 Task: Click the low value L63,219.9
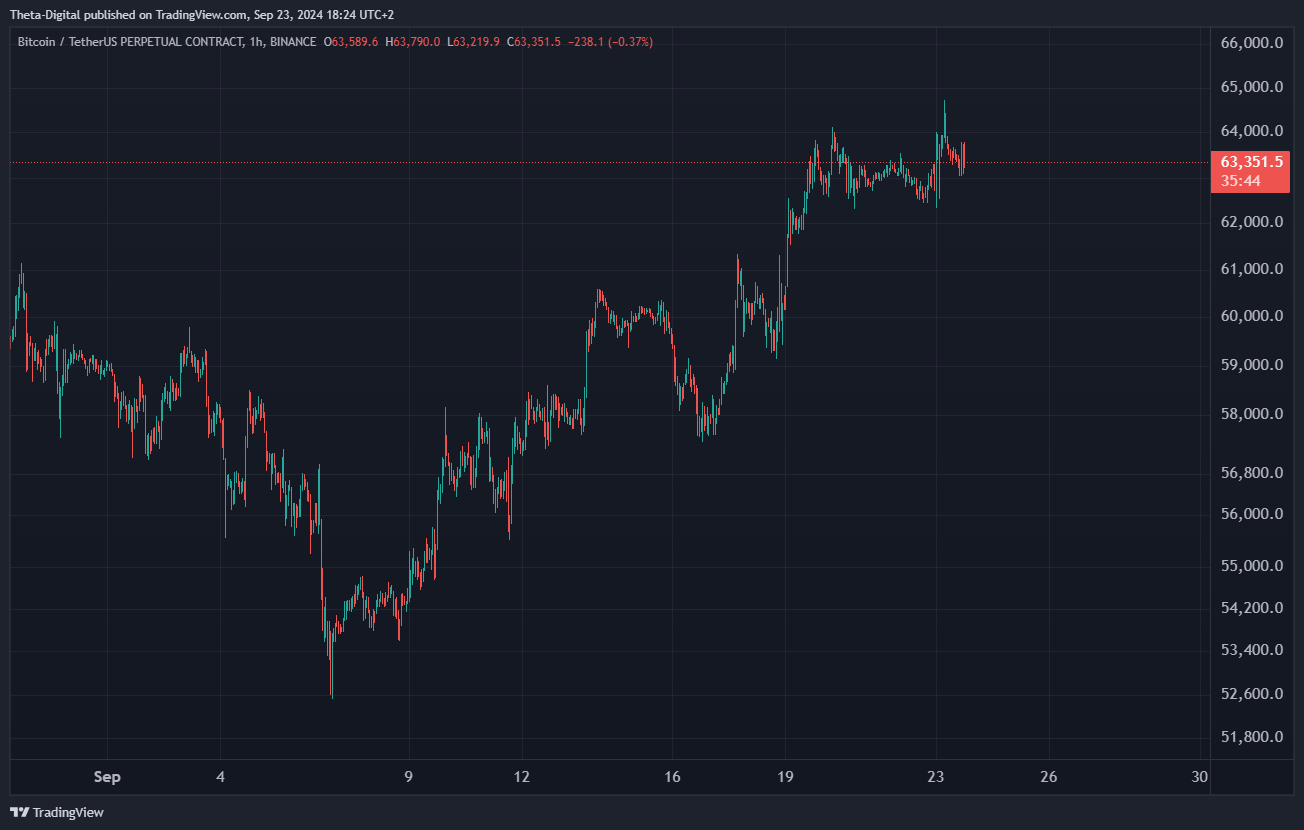473,42
